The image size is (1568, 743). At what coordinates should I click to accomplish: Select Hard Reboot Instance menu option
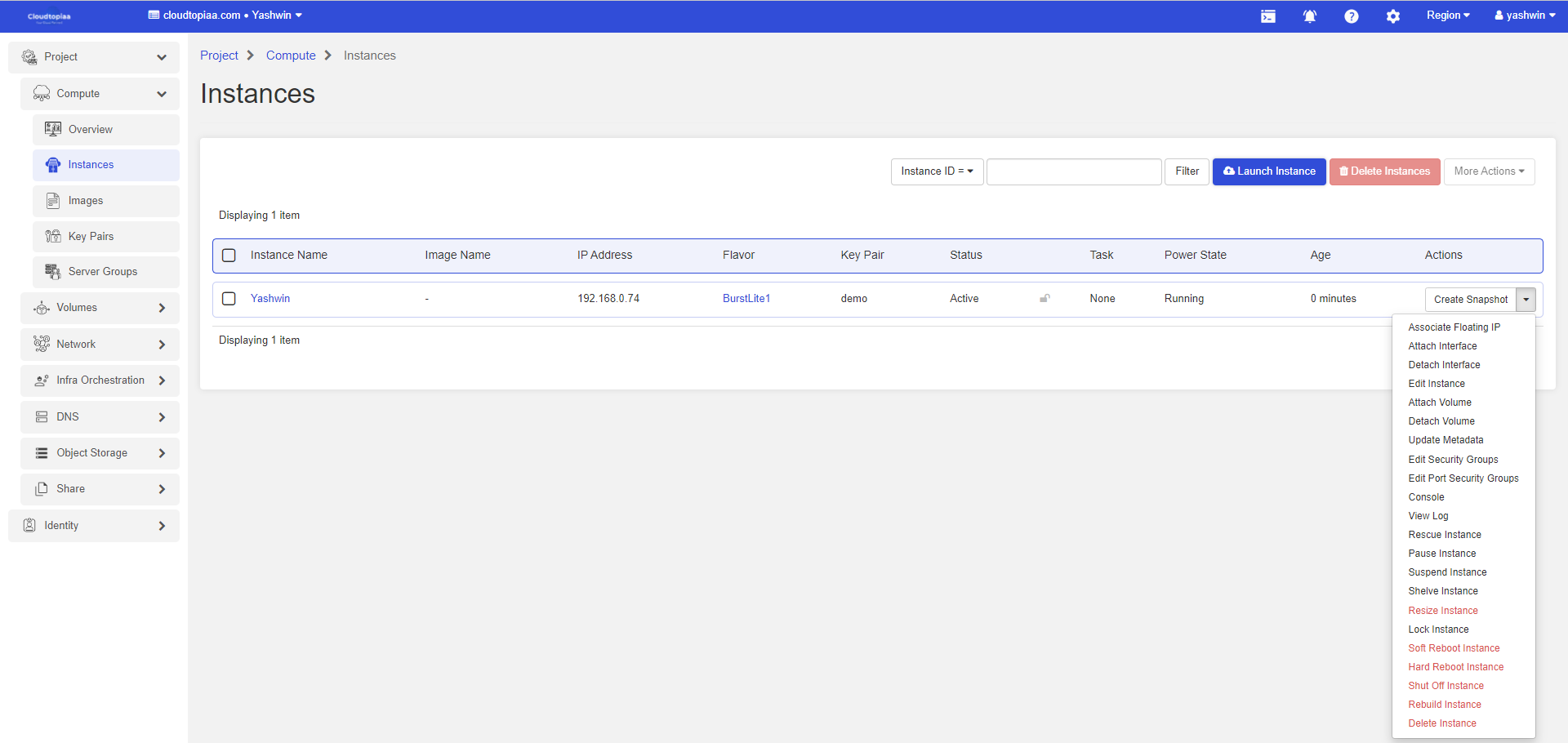point(1455,667)
